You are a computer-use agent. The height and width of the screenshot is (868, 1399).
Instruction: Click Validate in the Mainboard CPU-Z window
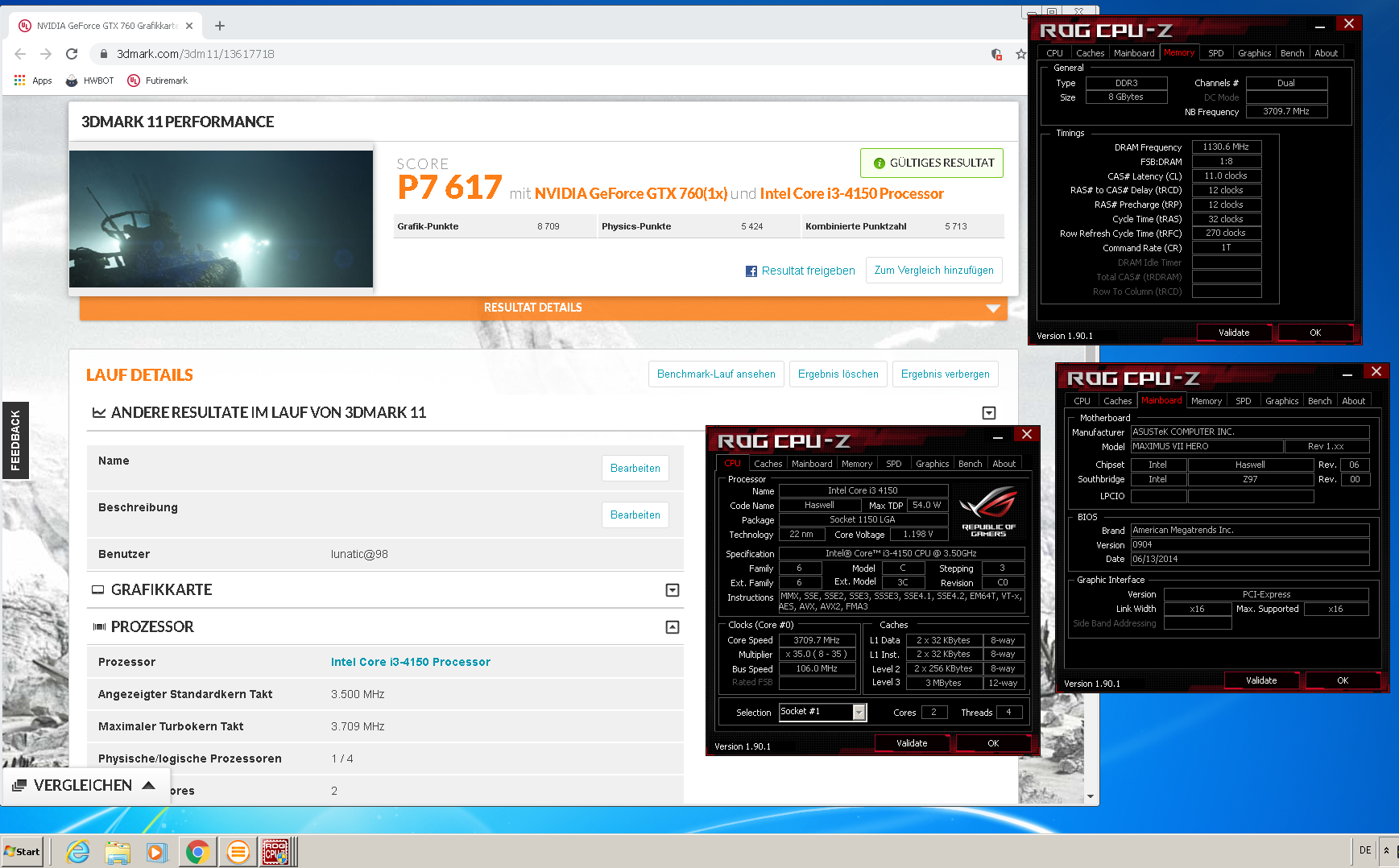(1261, 680)
